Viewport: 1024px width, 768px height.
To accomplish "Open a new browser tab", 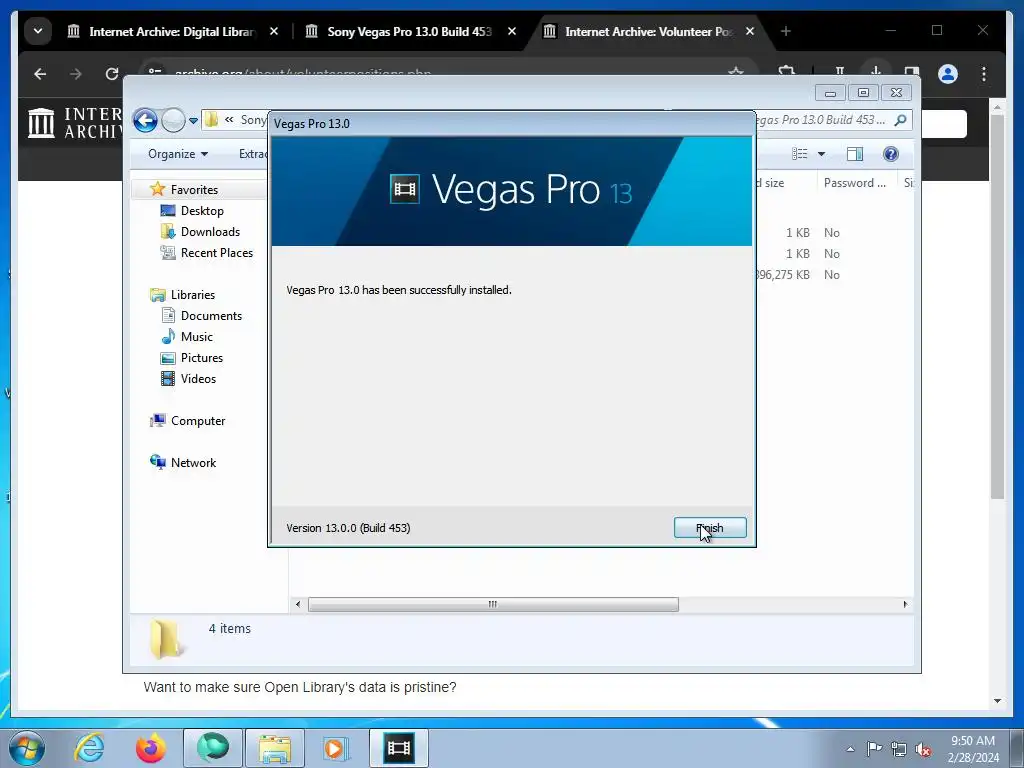I will tap(786, 31).
